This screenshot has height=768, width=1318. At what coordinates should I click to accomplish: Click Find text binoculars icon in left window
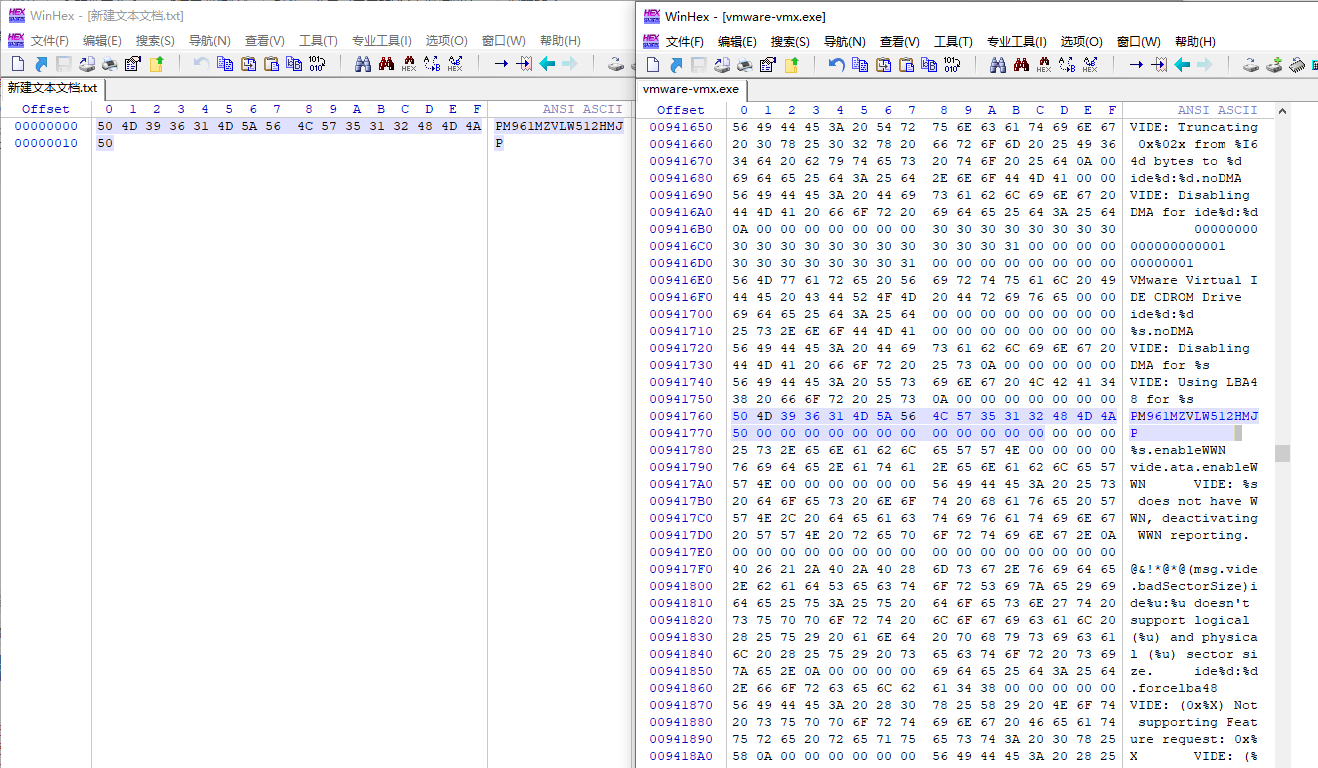click(362, 64)
